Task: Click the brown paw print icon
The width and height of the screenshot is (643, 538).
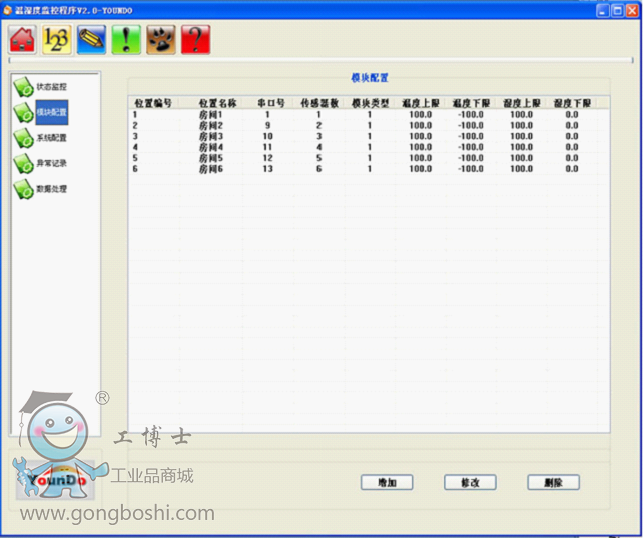Action: pyautogui.click(x=160, y=40)
